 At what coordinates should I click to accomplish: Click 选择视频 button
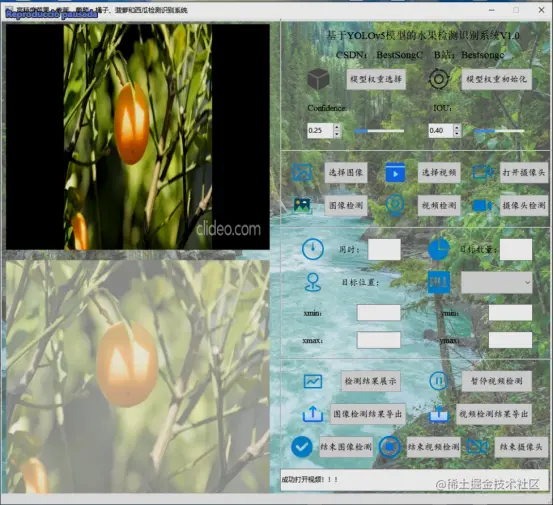pos(439,172)
